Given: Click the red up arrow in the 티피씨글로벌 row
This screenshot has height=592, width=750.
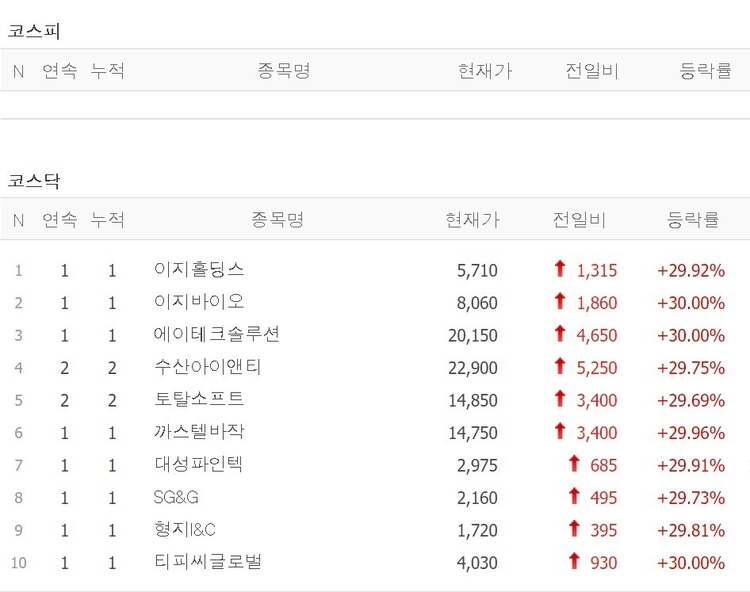Looking at the screenshot, I should click(x=574, y=562).
